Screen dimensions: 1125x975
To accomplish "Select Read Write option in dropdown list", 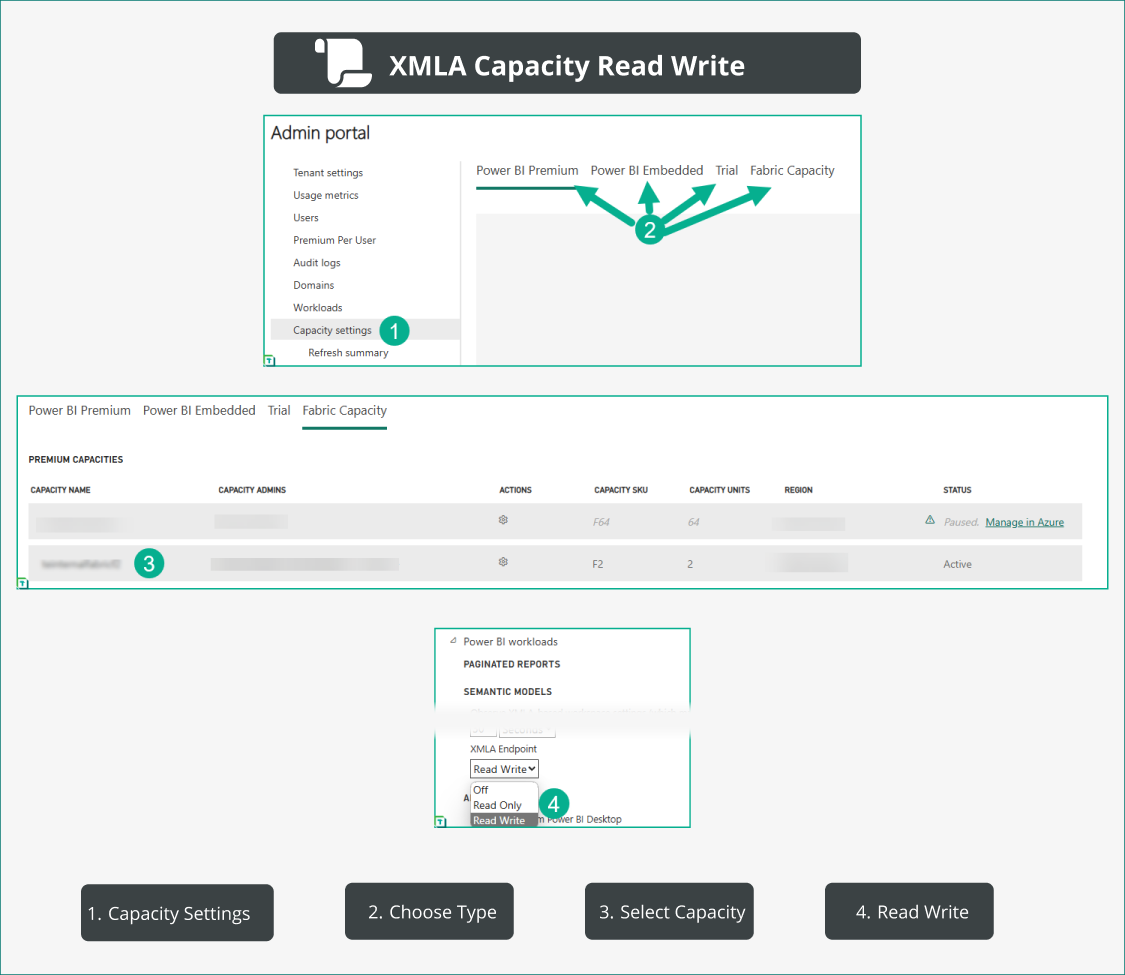I will 498,820.
